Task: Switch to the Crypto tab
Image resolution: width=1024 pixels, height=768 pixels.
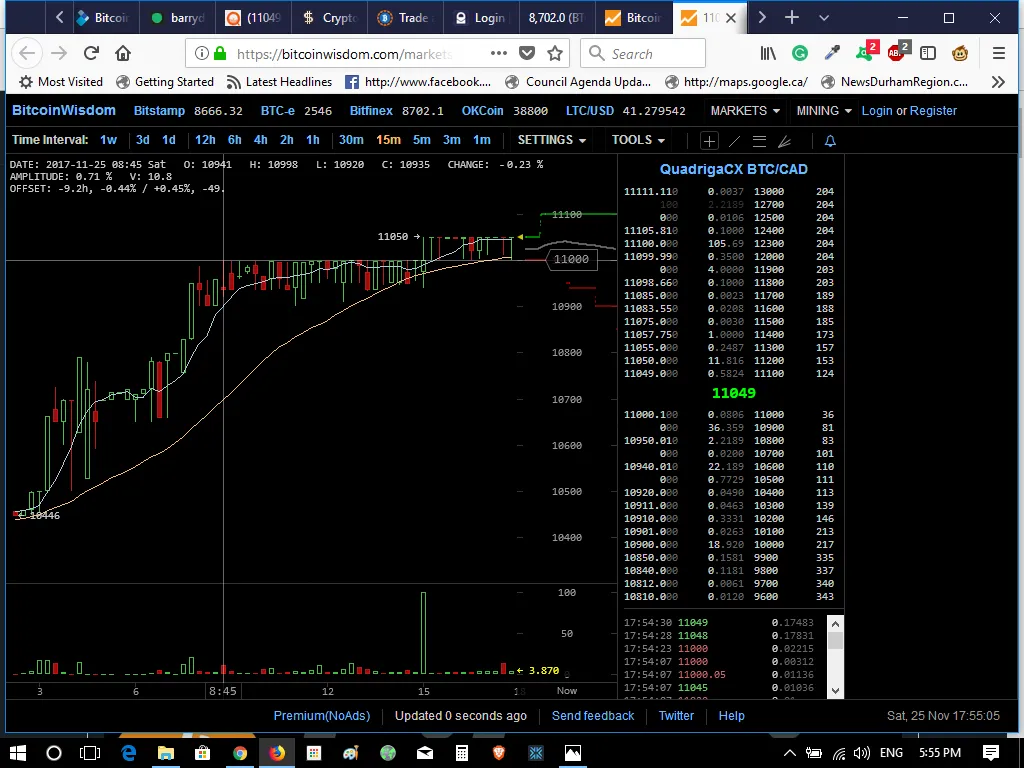Action: click(x=329, y=18)
